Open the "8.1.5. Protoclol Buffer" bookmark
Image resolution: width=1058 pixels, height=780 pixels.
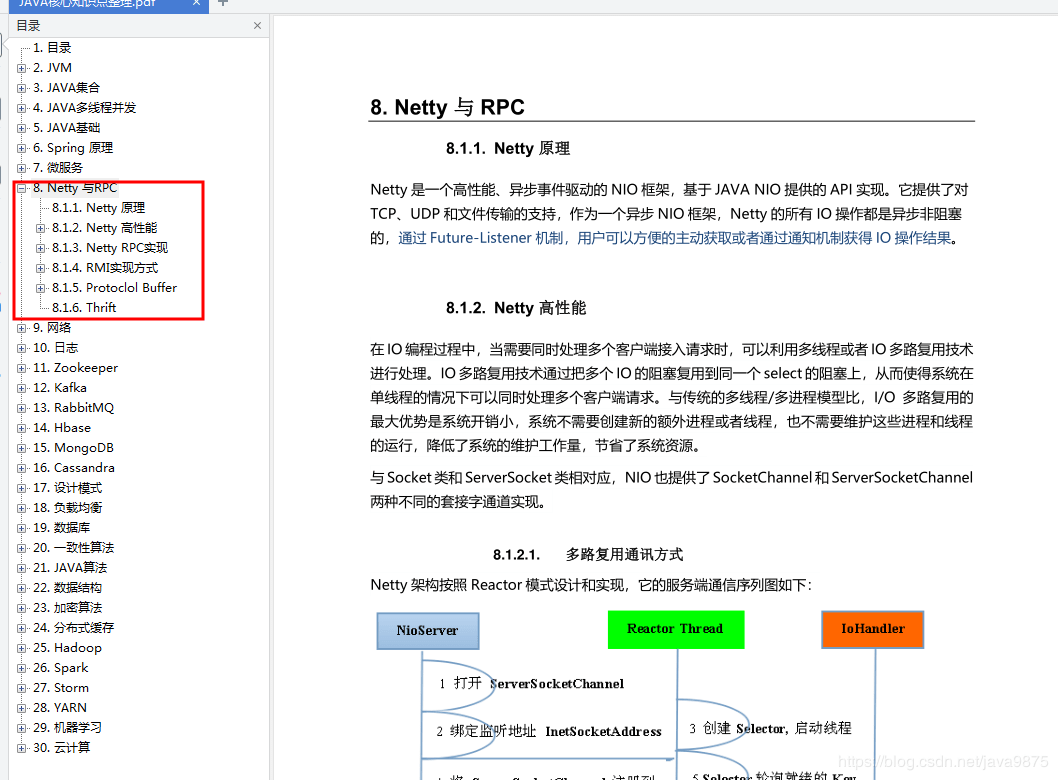[x=115, y=287]
